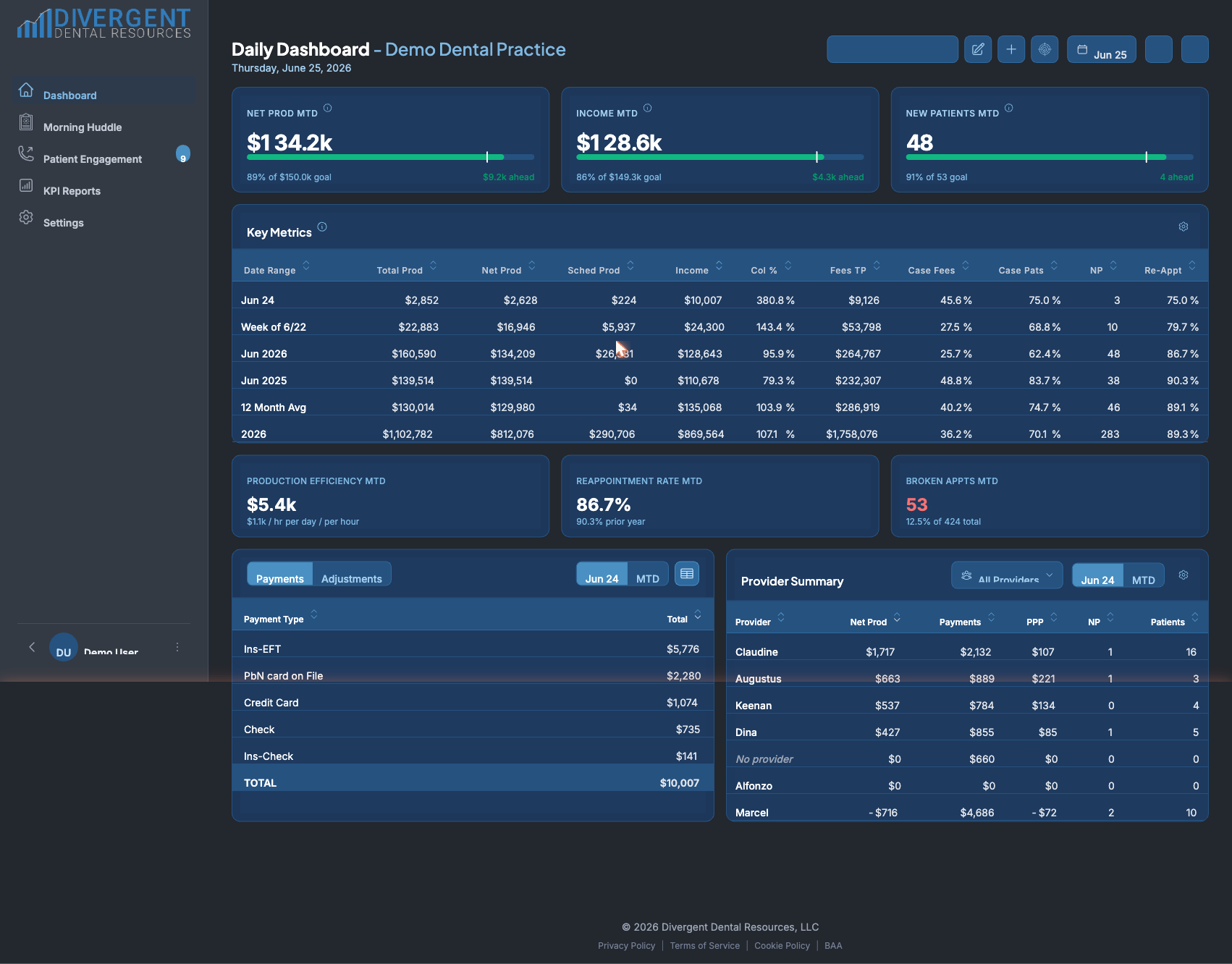This screenshot has width=1232, height=964.
Task: Sort Key Metrics by Case Pats
Action: [1029, 269]
